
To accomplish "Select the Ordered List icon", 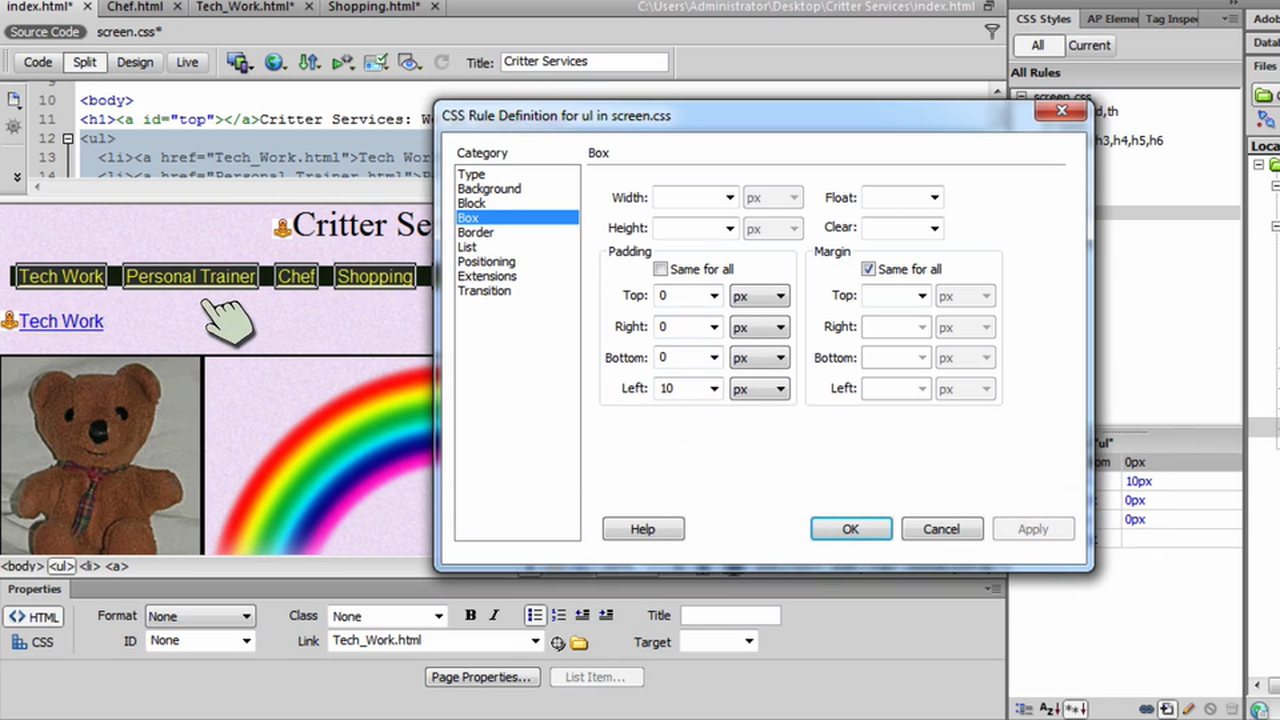I will (558, 614).
